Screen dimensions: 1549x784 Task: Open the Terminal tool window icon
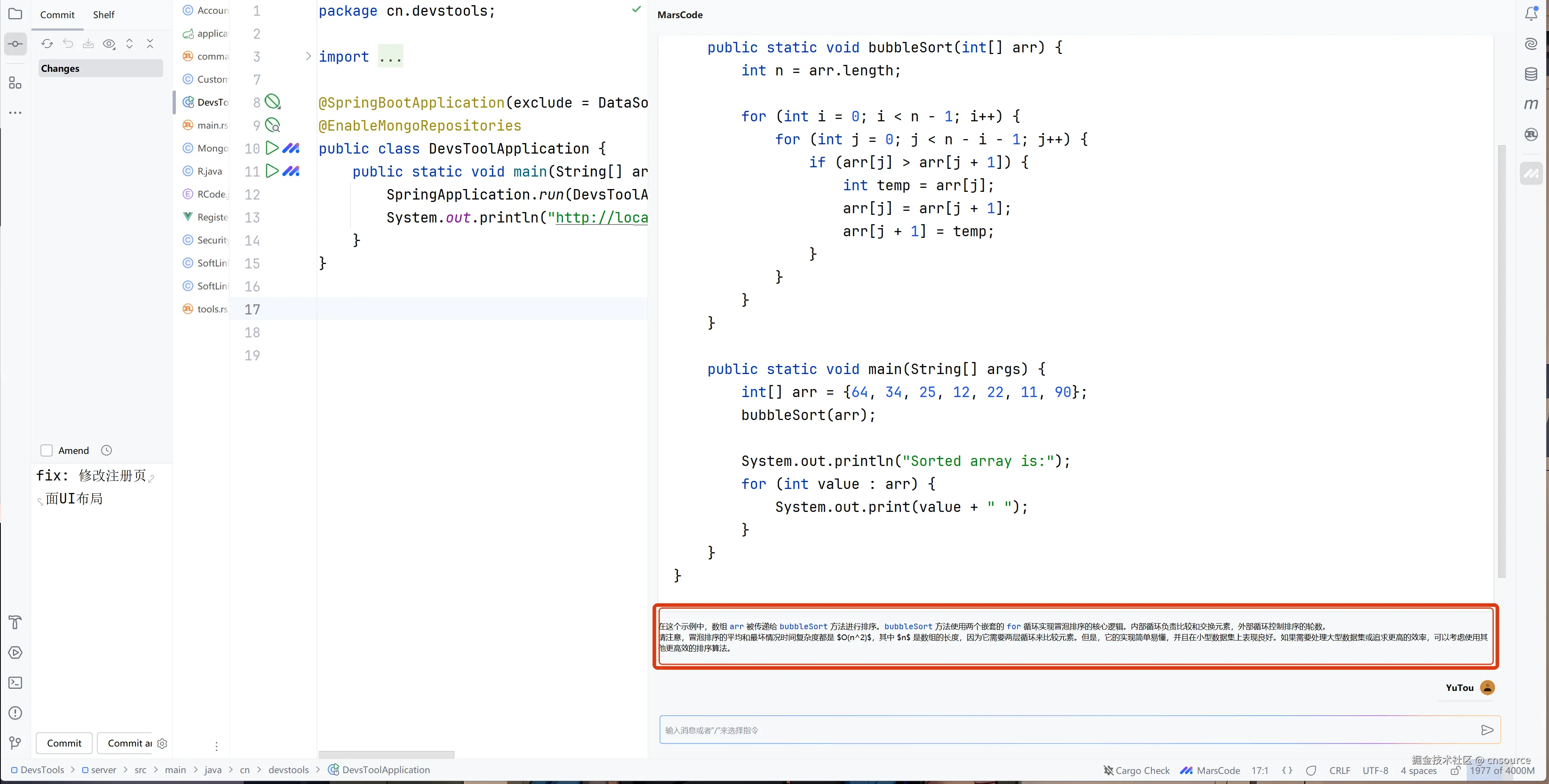pyautogui.click(x=16, y=682)
